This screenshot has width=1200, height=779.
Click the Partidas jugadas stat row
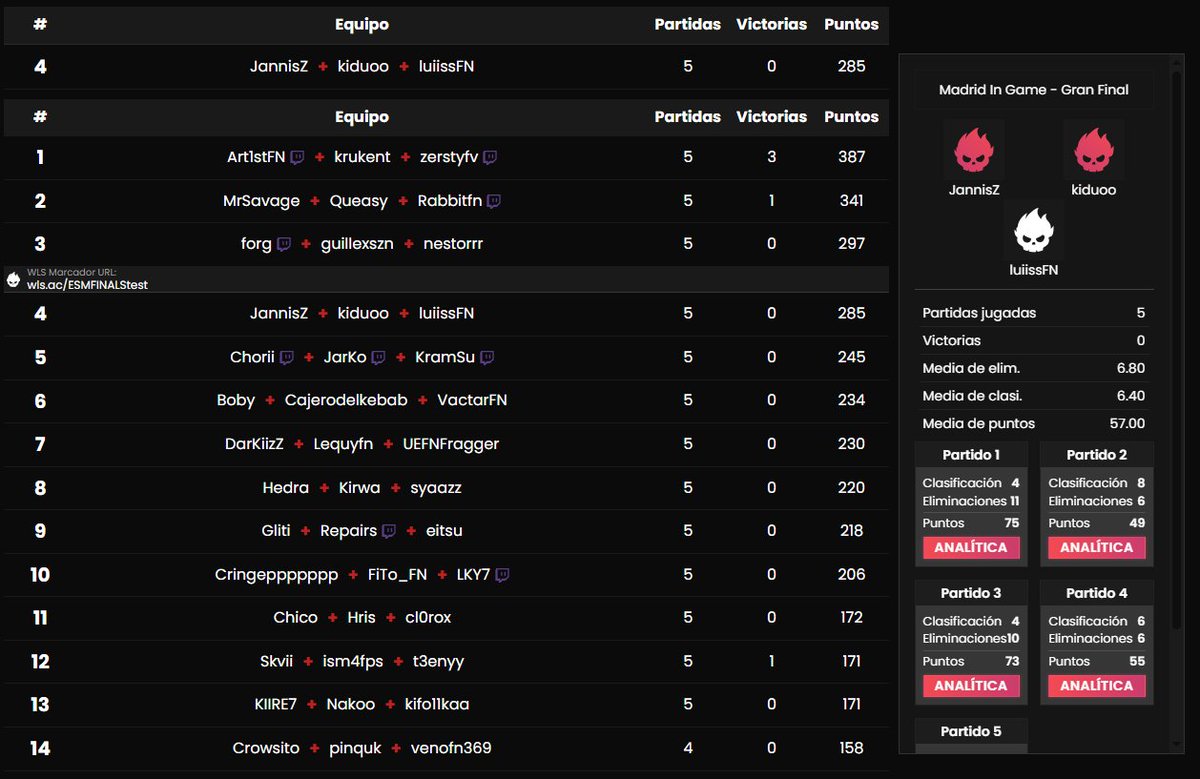click(x=1034, y=313)
